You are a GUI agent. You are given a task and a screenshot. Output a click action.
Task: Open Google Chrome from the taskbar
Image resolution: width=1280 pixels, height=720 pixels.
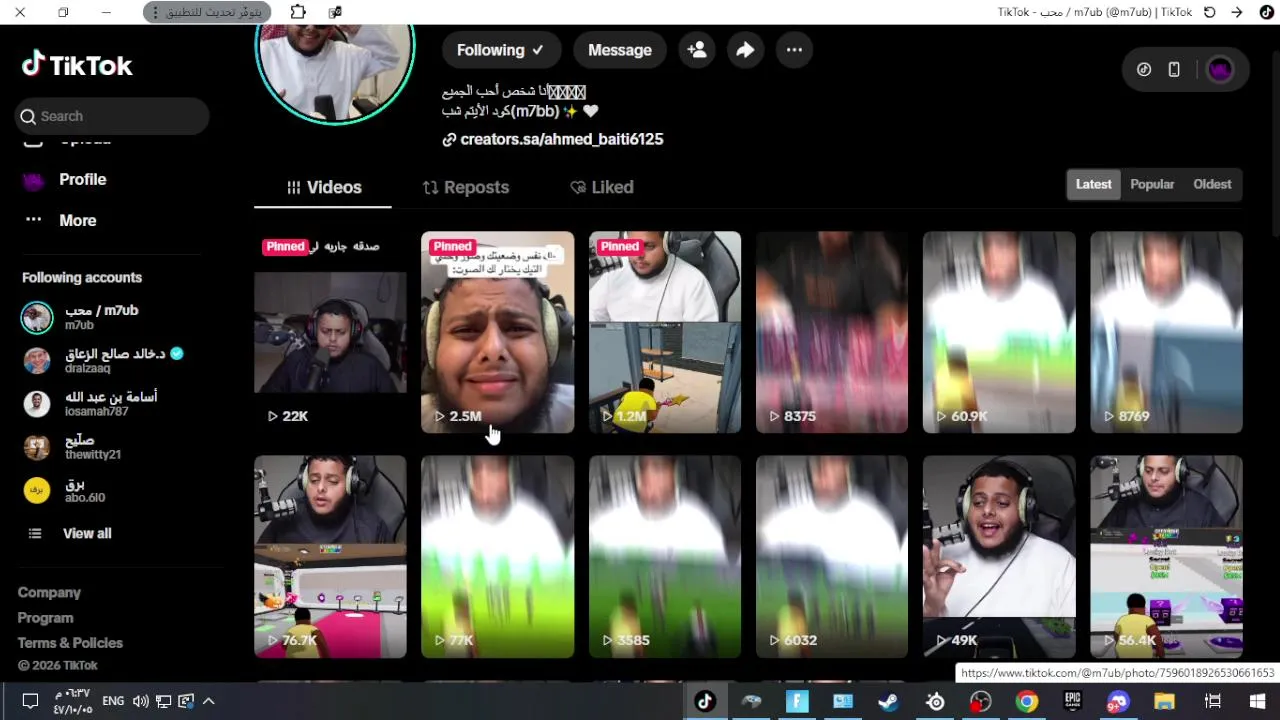click(x=1027, y=701)
